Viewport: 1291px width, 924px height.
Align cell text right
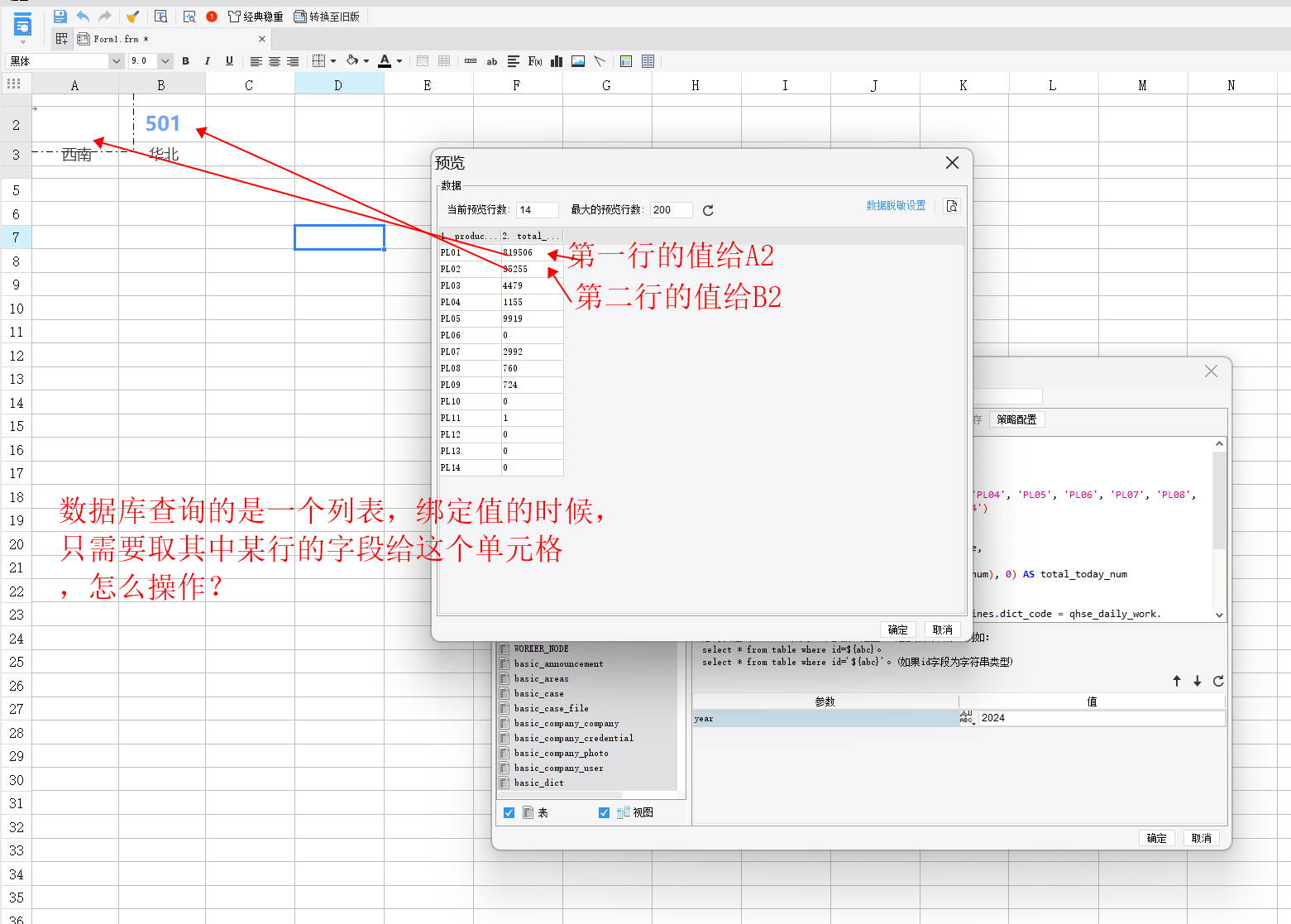(293, 61)
